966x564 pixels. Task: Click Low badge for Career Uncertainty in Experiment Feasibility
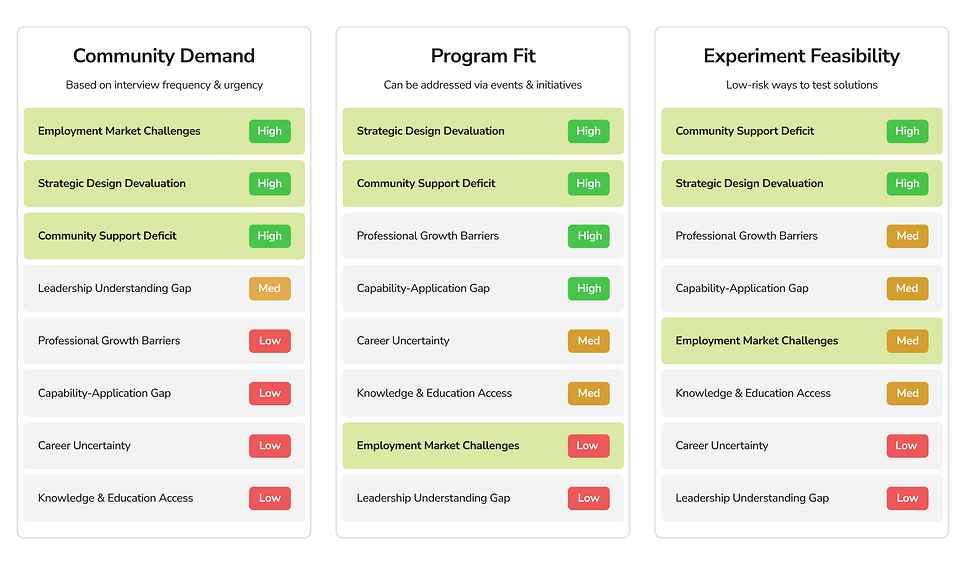[x=907, y=445]
